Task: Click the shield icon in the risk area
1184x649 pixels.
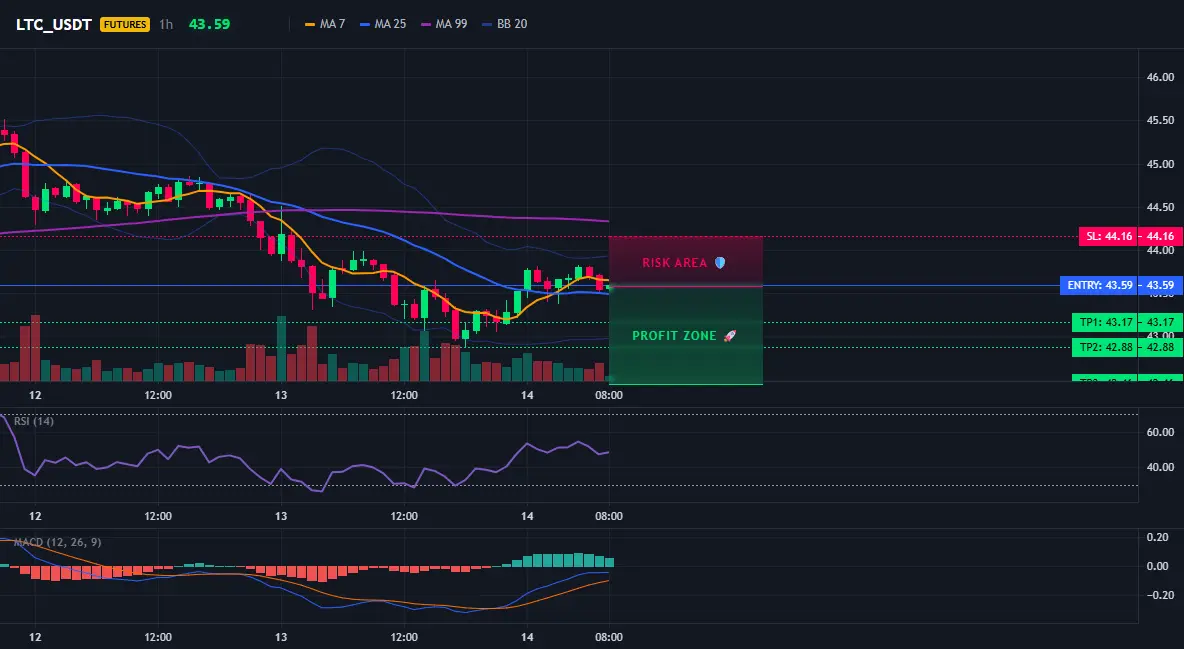Action: coord(720,263)
